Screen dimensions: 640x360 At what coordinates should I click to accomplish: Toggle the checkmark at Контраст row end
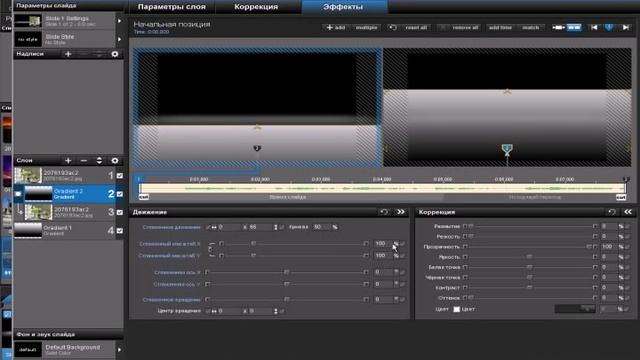pos(627,287)
